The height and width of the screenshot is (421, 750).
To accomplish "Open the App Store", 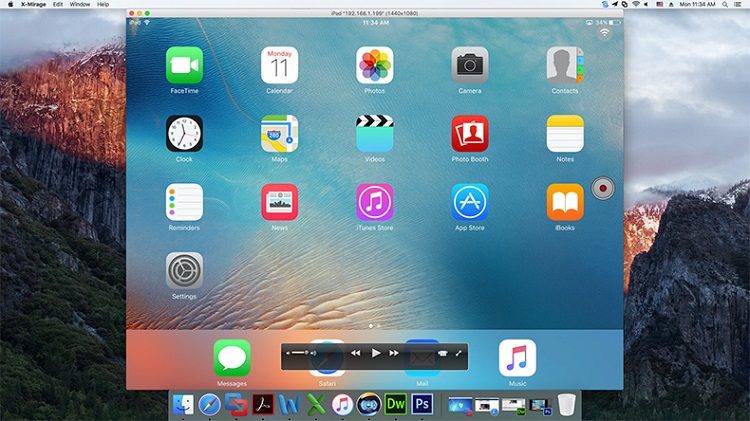I will 470,202.
